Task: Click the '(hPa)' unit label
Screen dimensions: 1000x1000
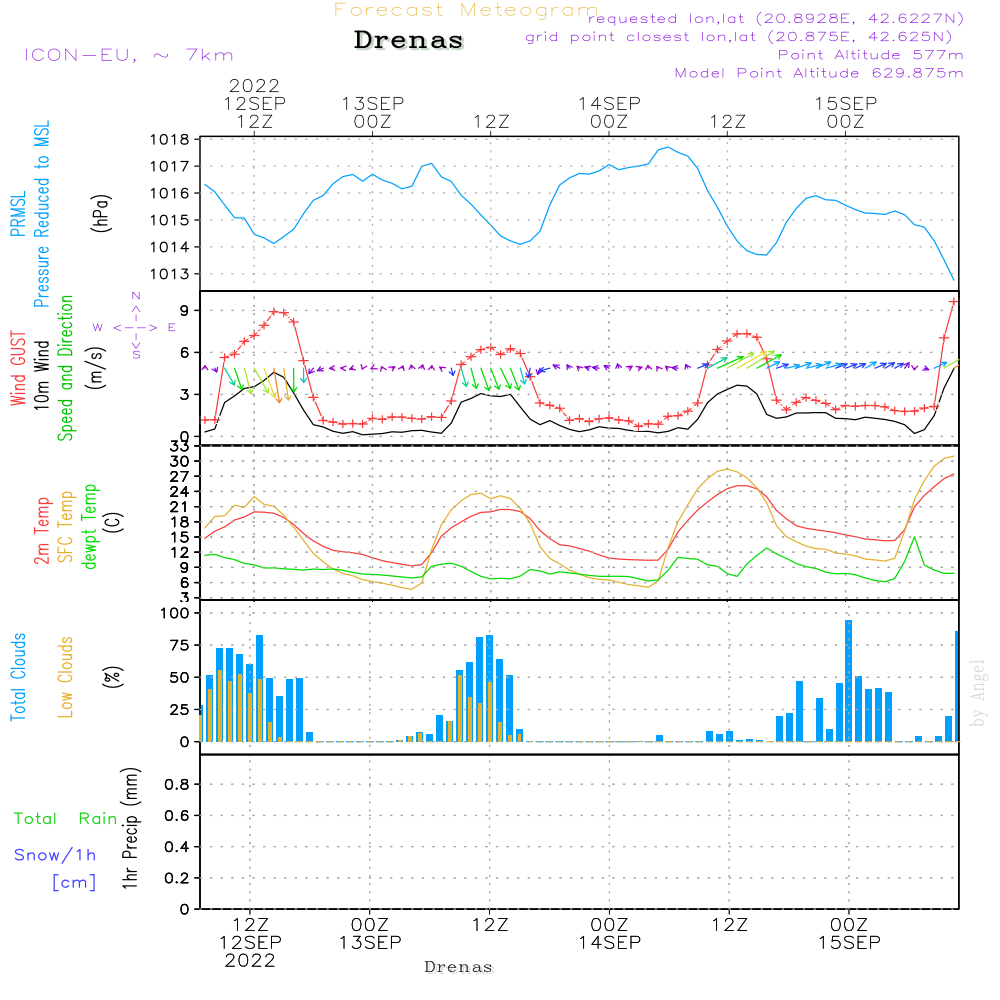Action: coord(100,213)
